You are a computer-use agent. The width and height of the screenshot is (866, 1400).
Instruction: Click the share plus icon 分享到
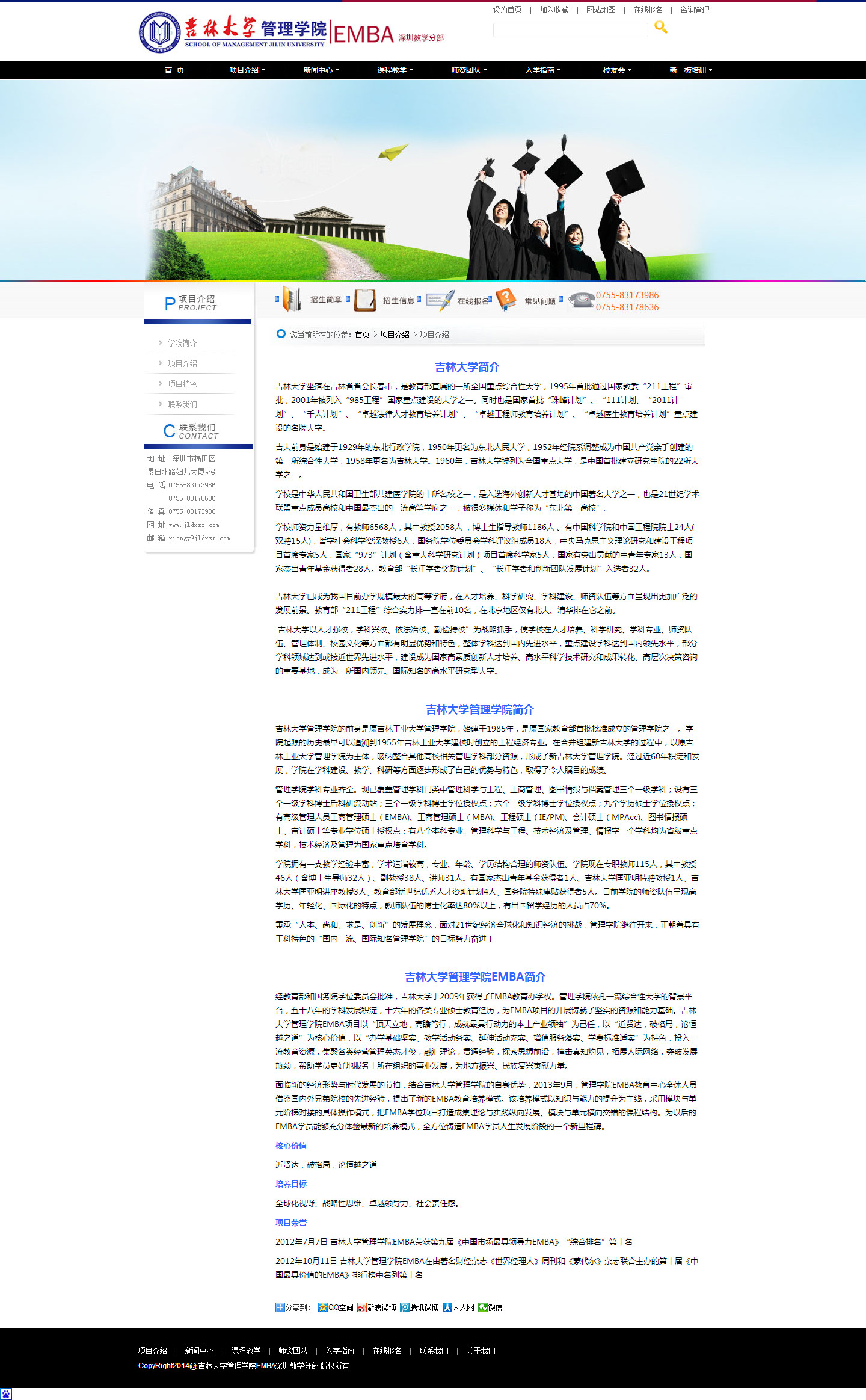280,1307
